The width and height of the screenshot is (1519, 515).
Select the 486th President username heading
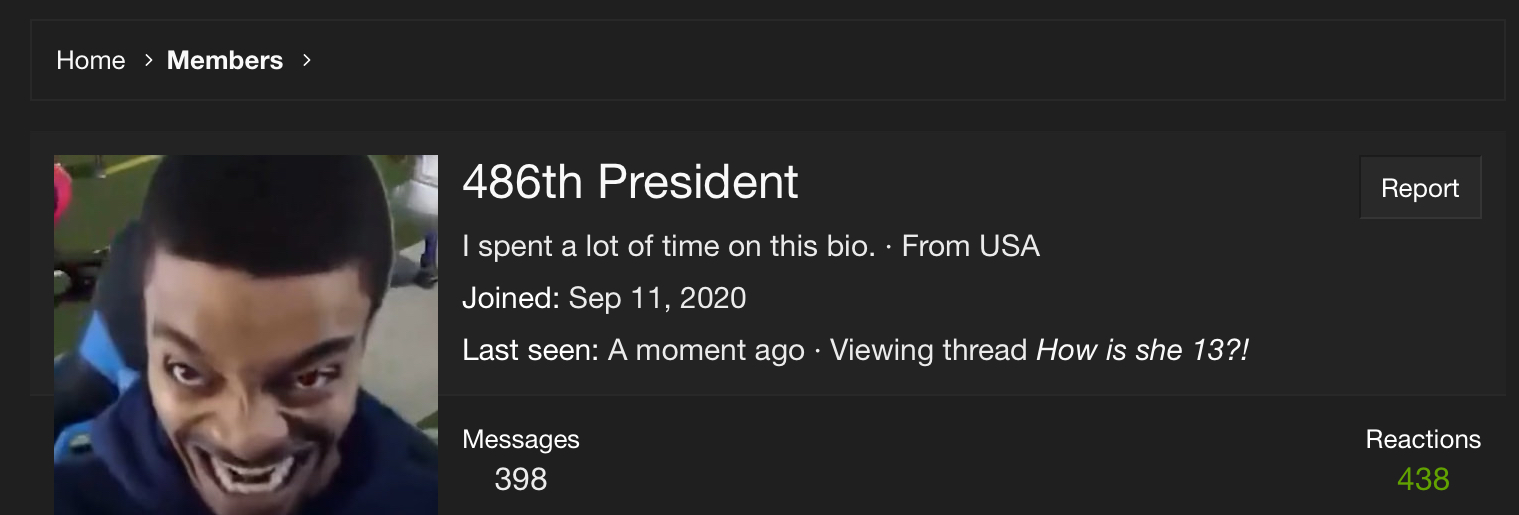pyautogui.click(x=630, y=182)
